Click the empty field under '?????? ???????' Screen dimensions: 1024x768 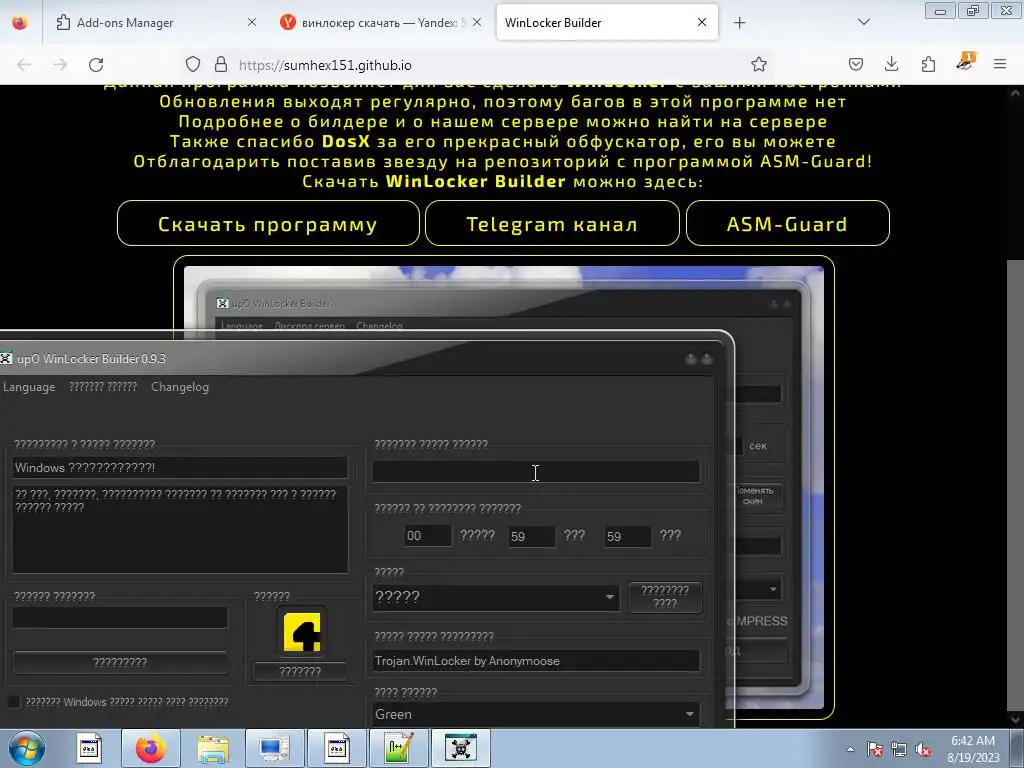click(x=120, y=618)
